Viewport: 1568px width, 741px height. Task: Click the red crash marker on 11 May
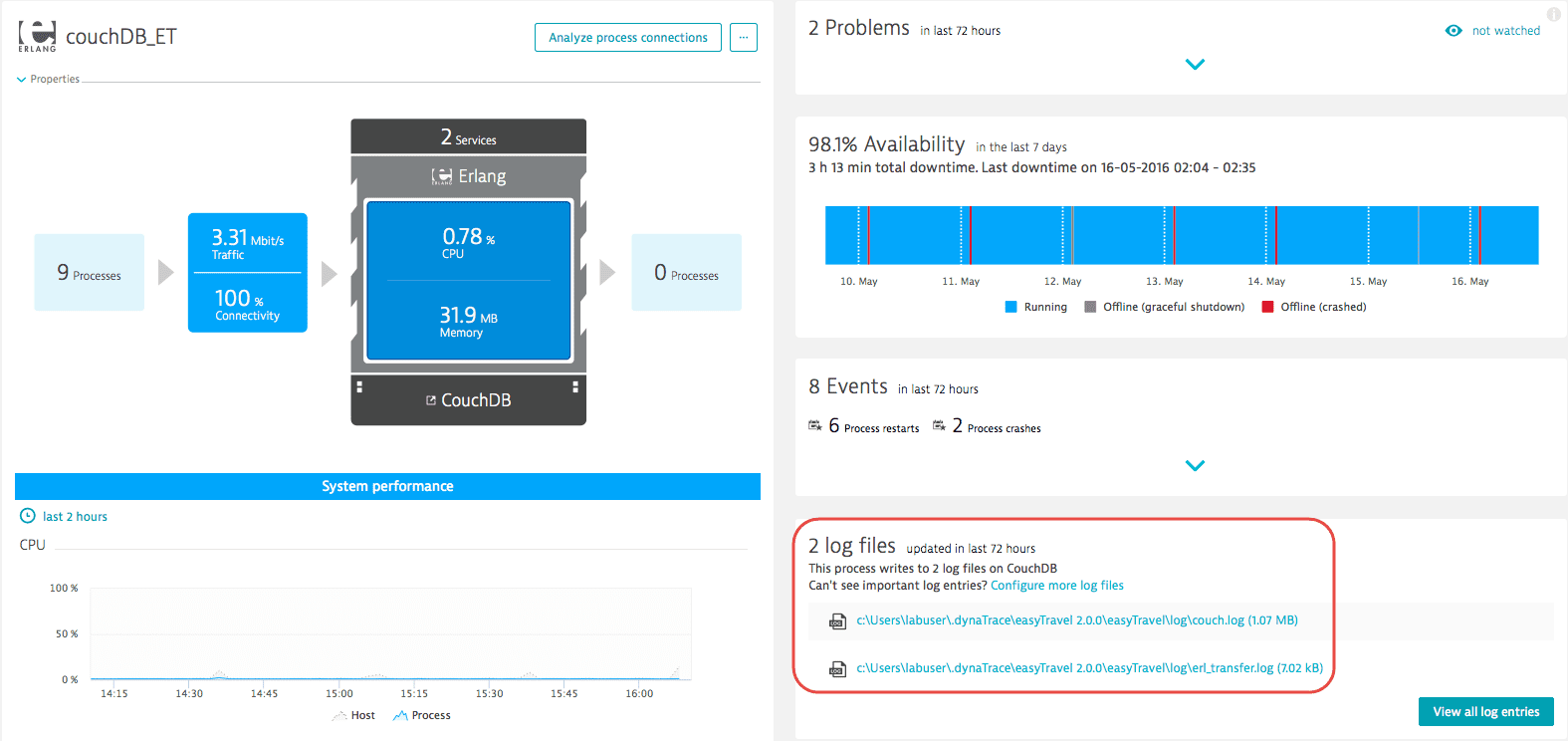970,235
